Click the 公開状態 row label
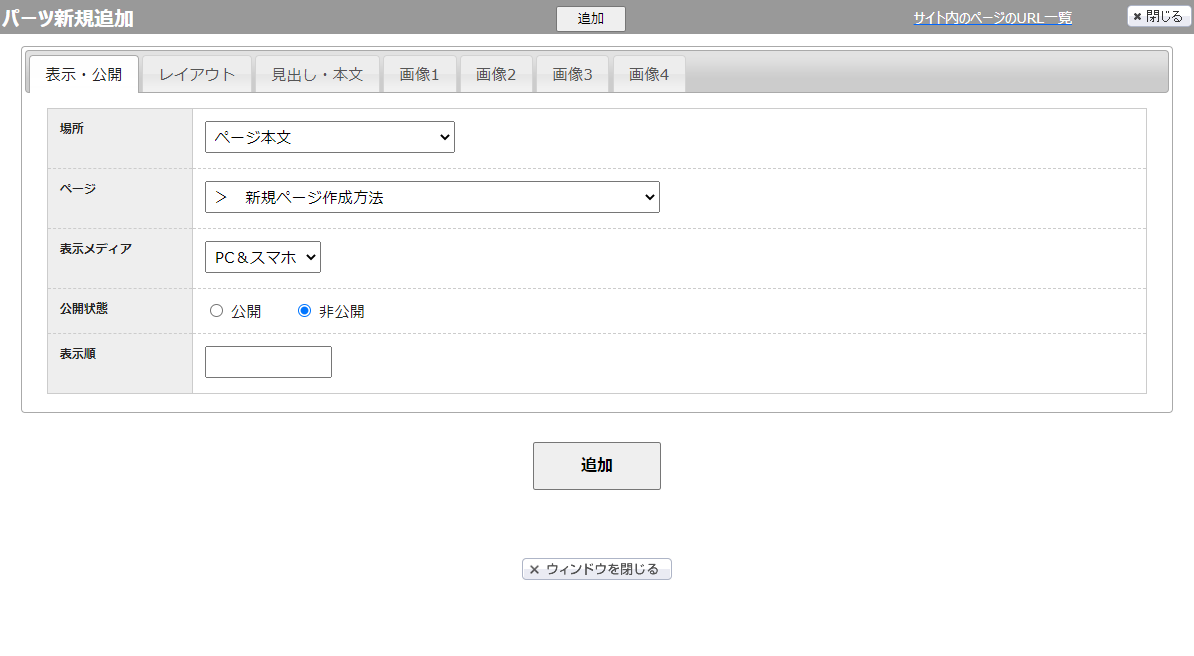The height and width of the screenshot is (656, 1194). (x=84, y=308)
